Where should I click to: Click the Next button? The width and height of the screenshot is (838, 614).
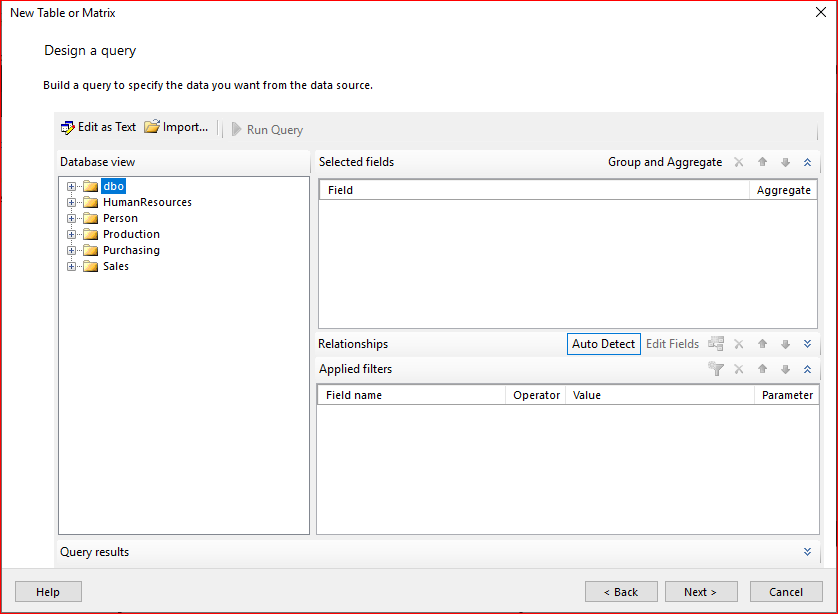pos(700,592)
